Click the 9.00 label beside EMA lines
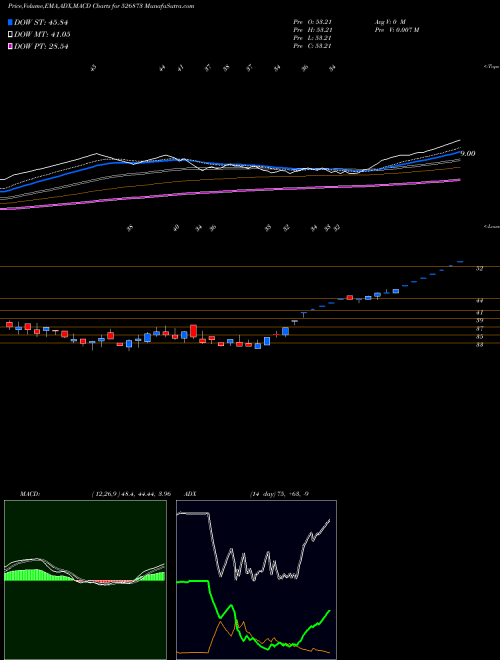 pos(468,154)
